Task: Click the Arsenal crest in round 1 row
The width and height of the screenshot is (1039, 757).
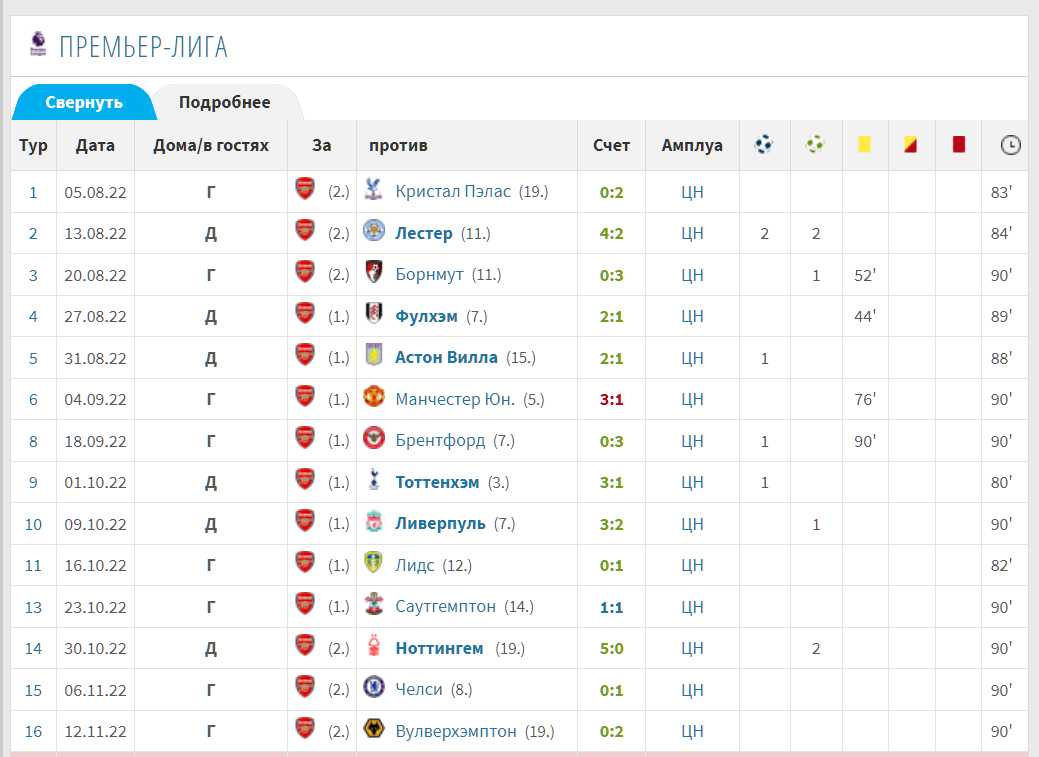Action: (305, 189)
